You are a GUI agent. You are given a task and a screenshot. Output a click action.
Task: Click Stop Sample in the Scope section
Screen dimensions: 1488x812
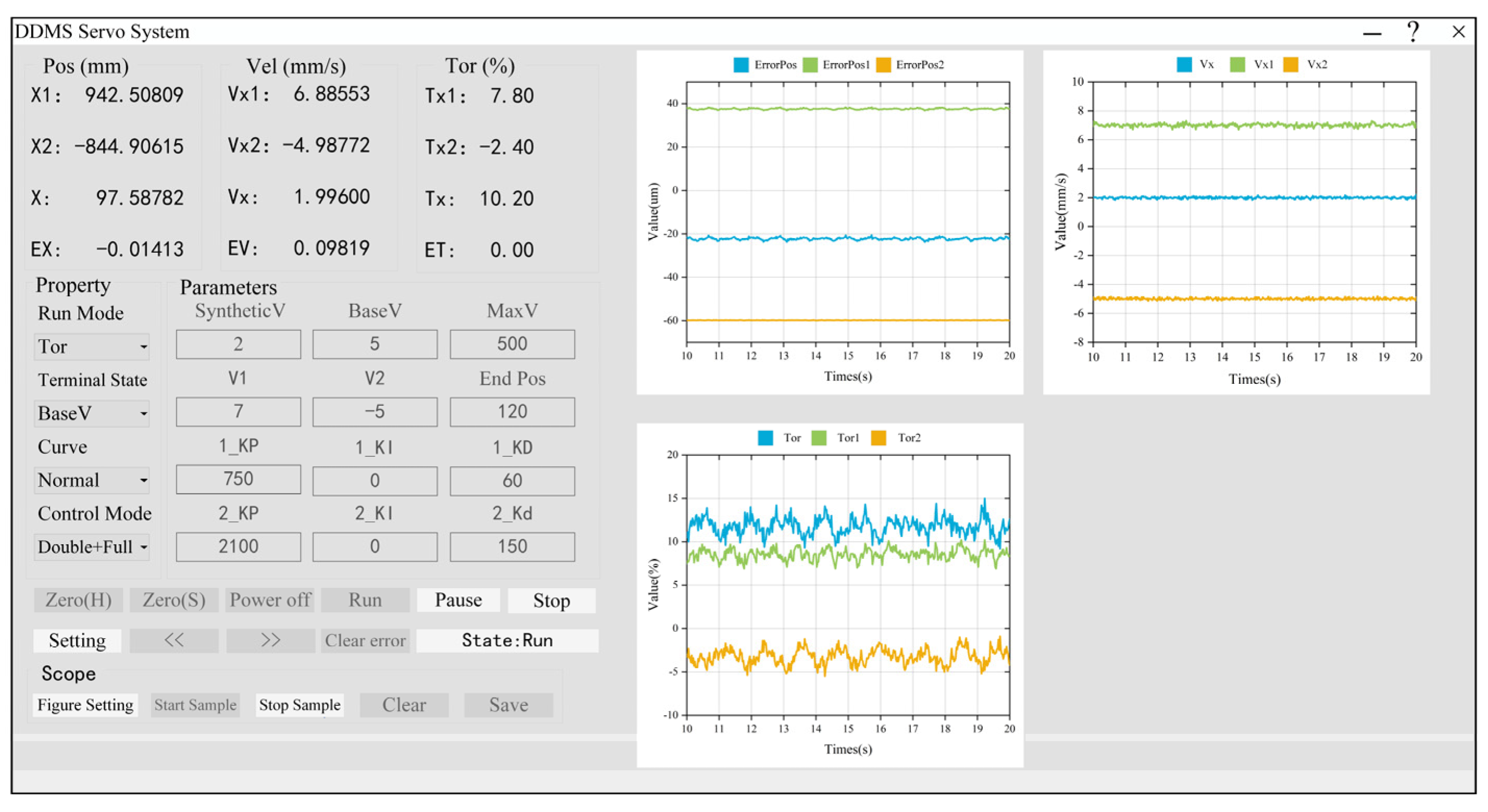[299, 705]
